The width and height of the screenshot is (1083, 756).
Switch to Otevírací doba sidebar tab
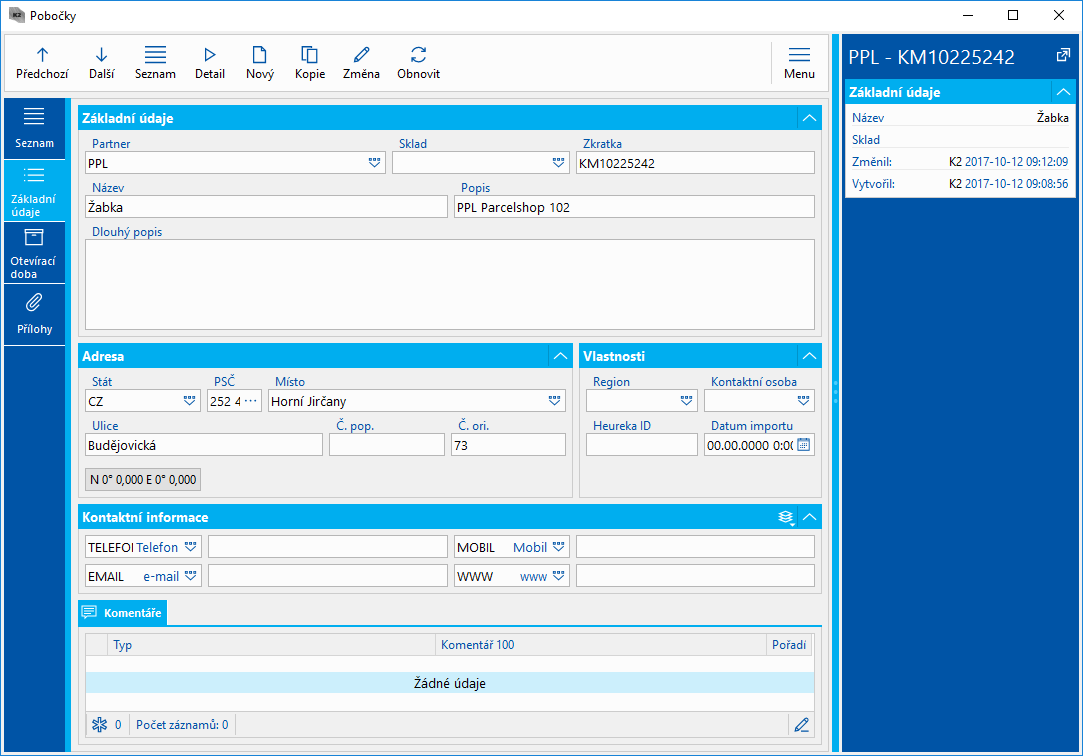pyautogui.click(x=33, y=253)
